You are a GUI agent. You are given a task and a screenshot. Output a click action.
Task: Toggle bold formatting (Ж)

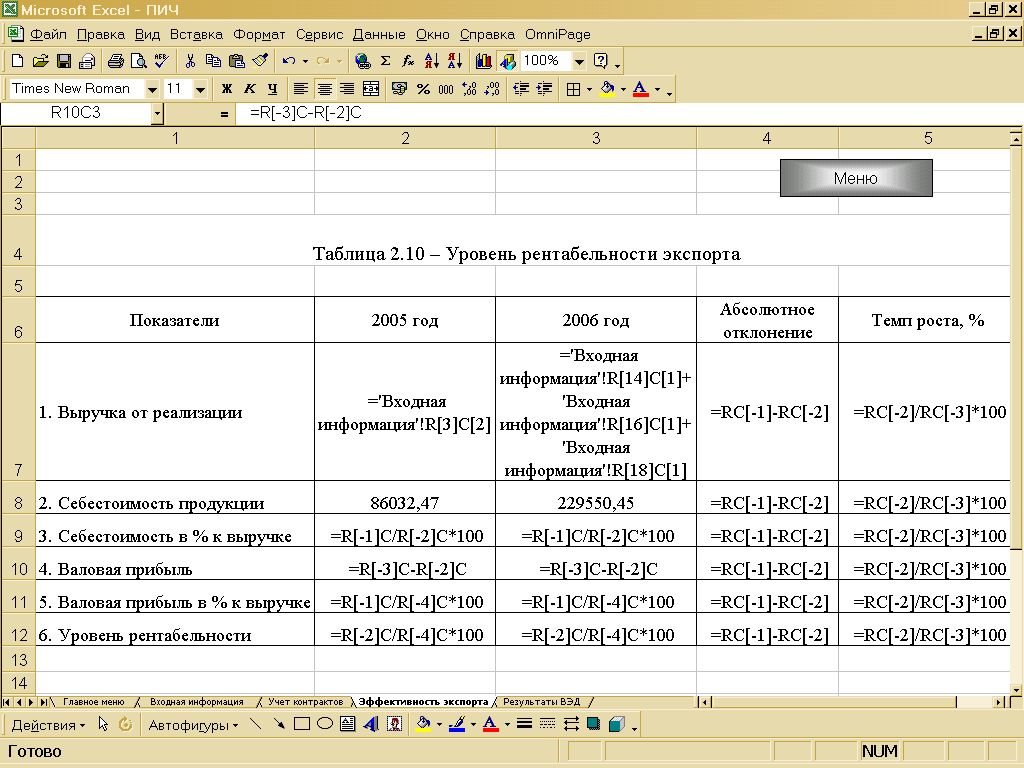click(x=227, y=89)
